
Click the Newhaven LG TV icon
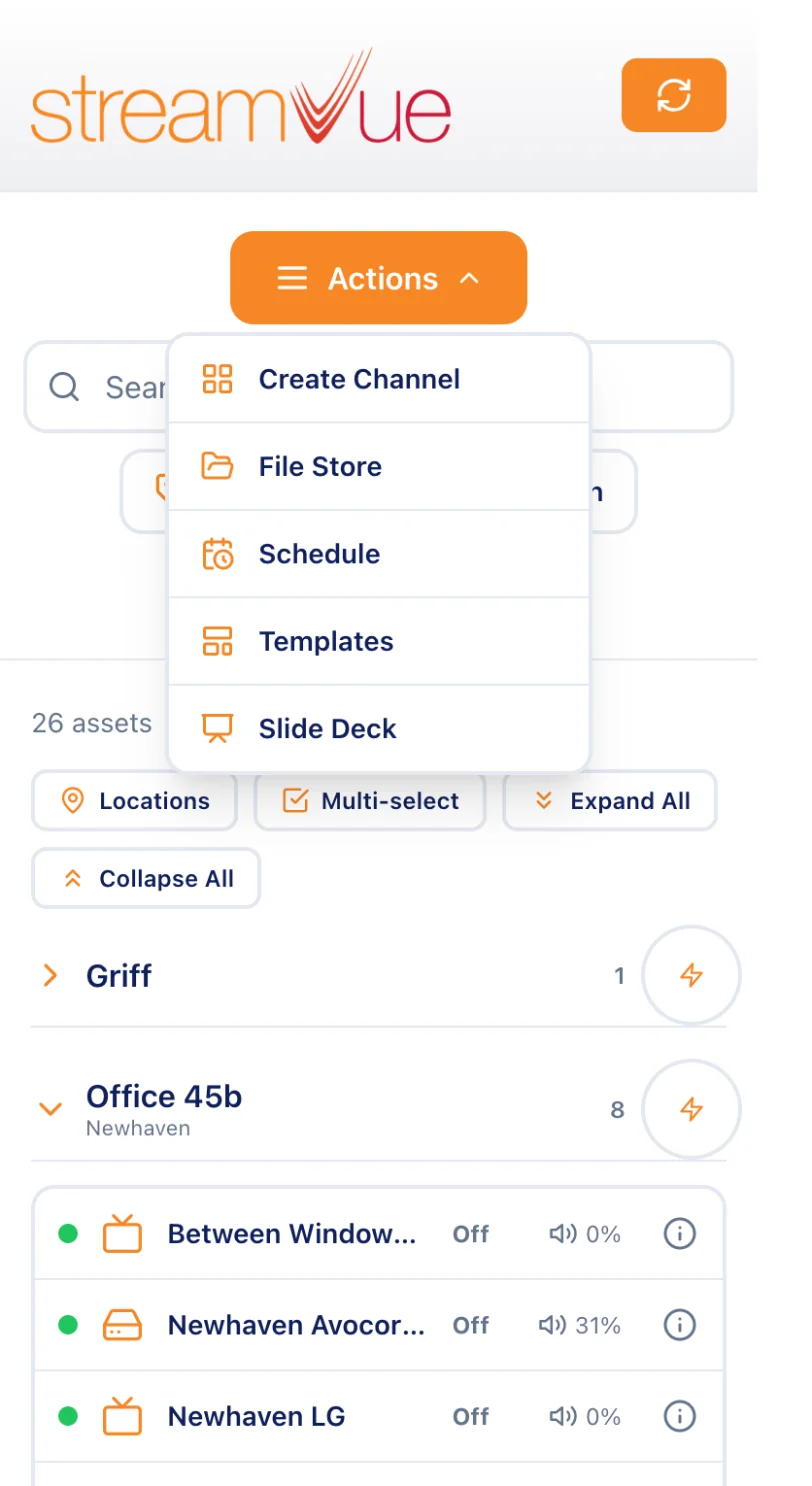click(123, 1416)
